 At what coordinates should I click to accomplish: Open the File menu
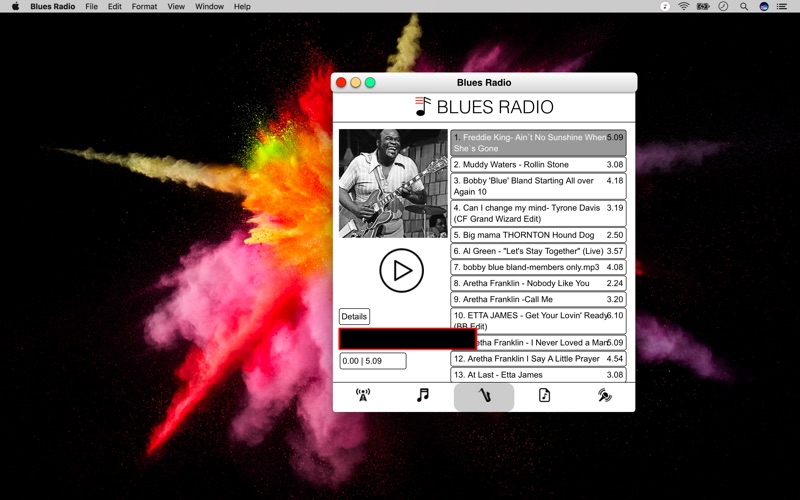point(91,7)
